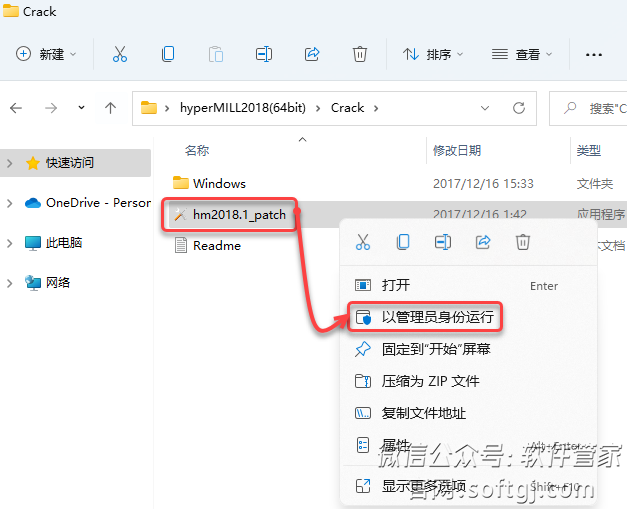Screen dimensions: 627x509
Task: Open the recent locations dropdown chevron
Action: point(82,108)
